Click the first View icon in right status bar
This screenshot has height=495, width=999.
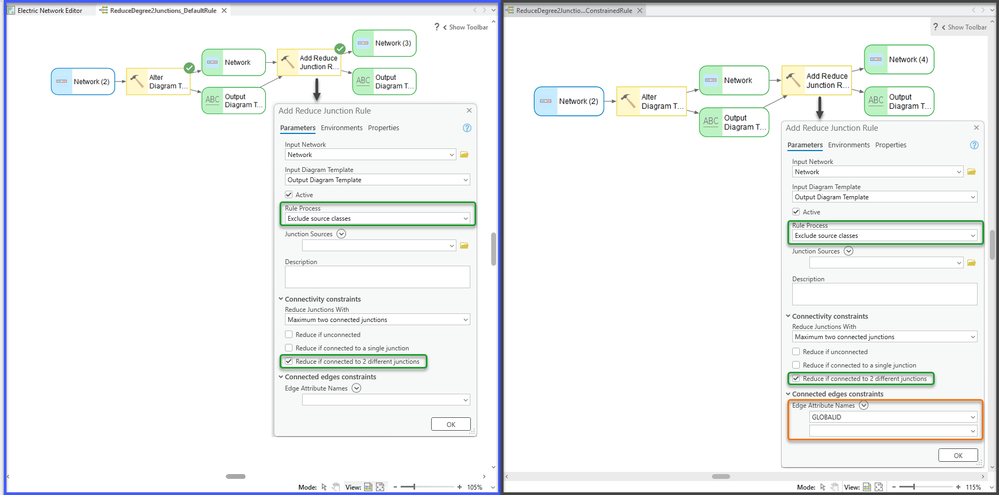(x=866, y=487)
